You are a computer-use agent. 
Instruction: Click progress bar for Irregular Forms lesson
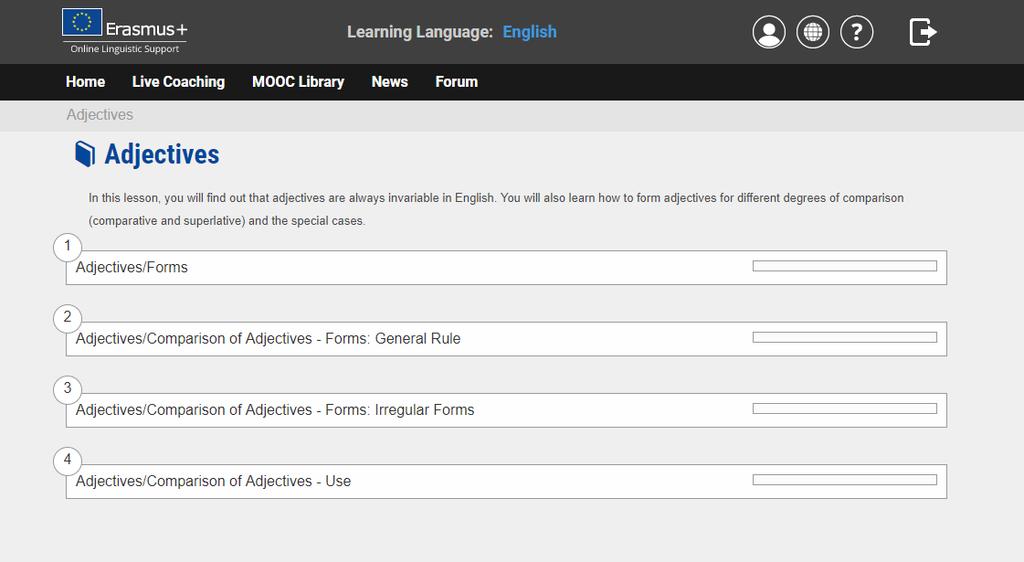coord(844,408)
